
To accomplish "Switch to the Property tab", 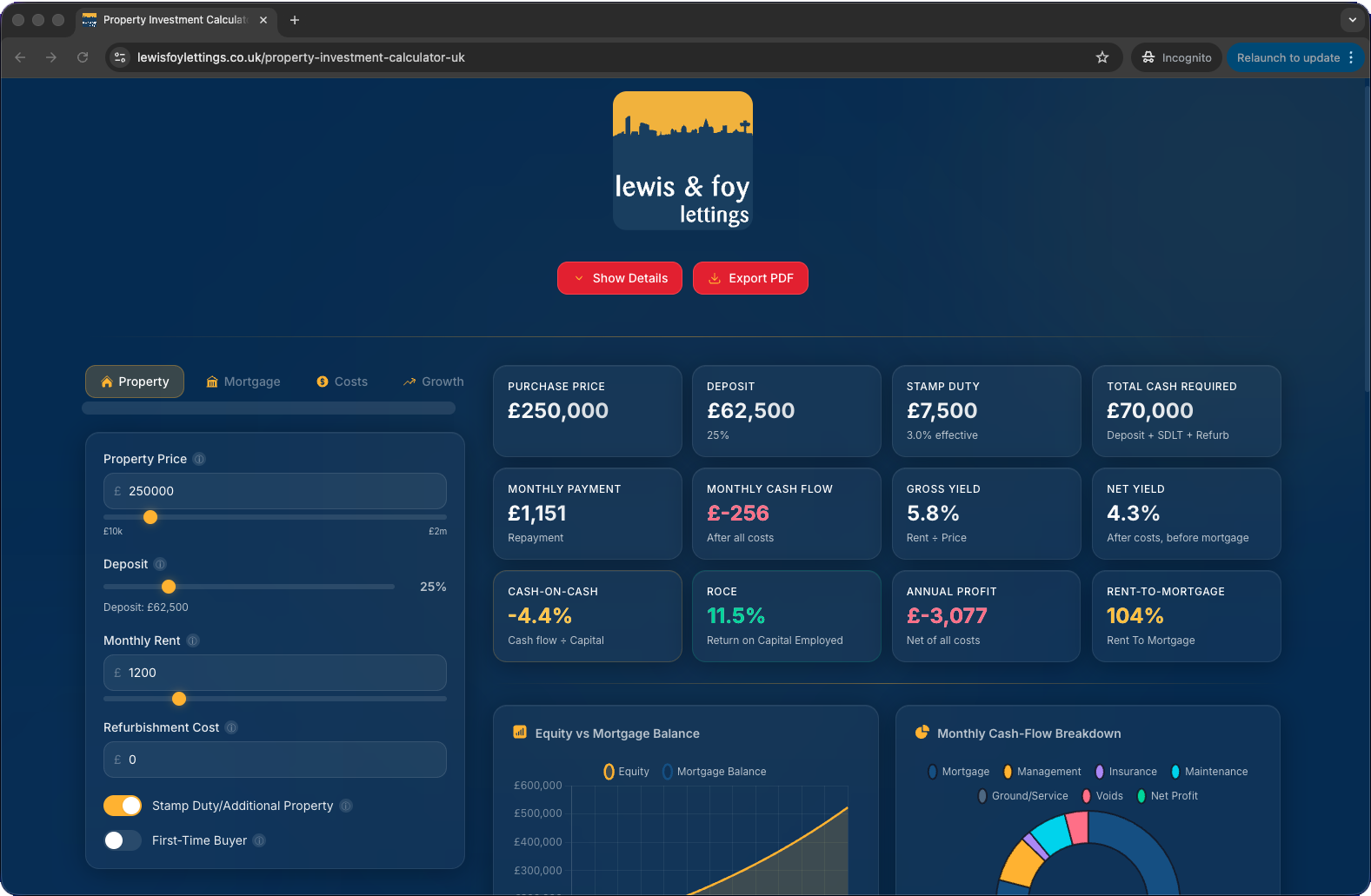I will coord(135,382).
